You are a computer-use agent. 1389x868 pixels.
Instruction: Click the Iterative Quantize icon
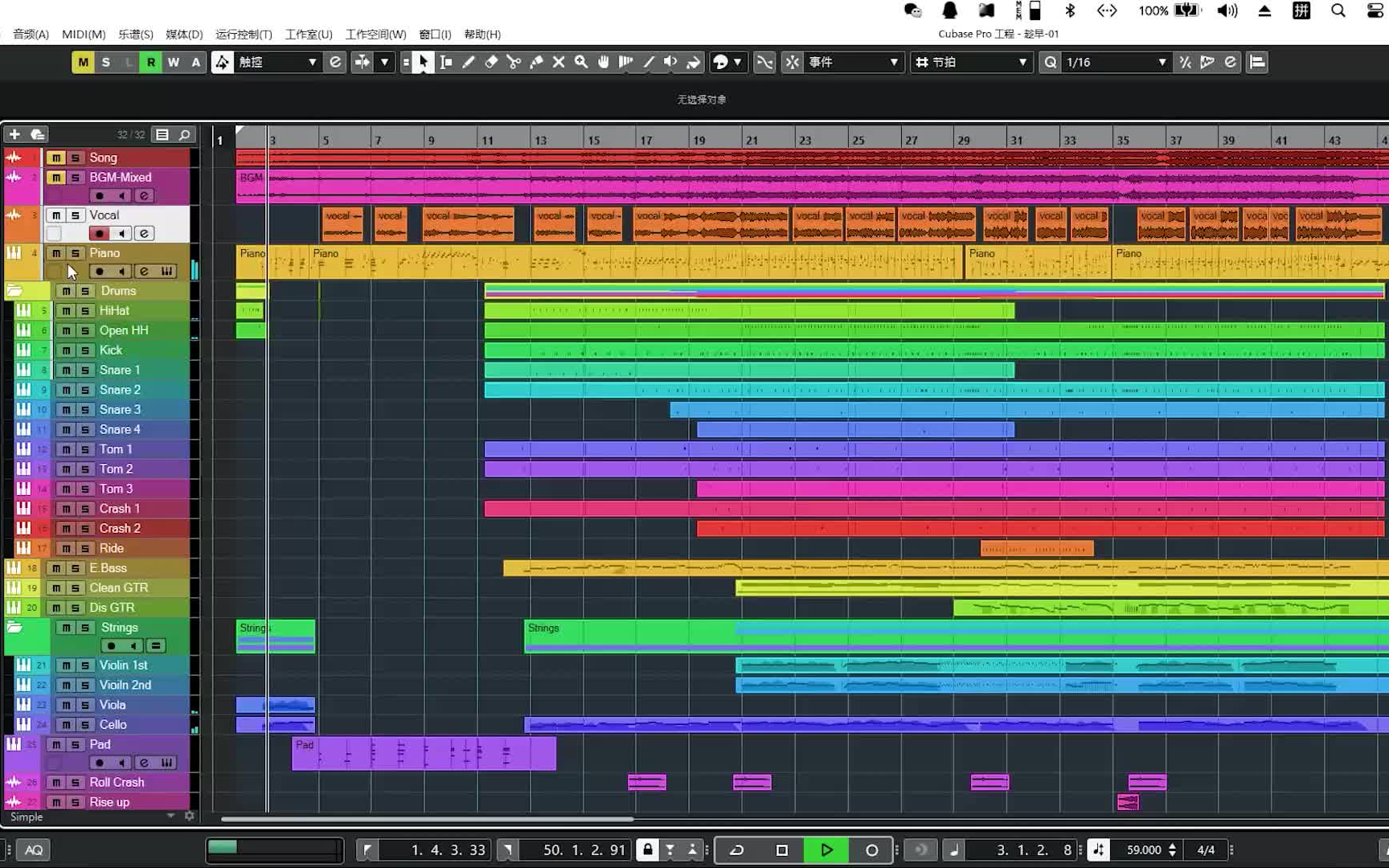click(1185, 62)
